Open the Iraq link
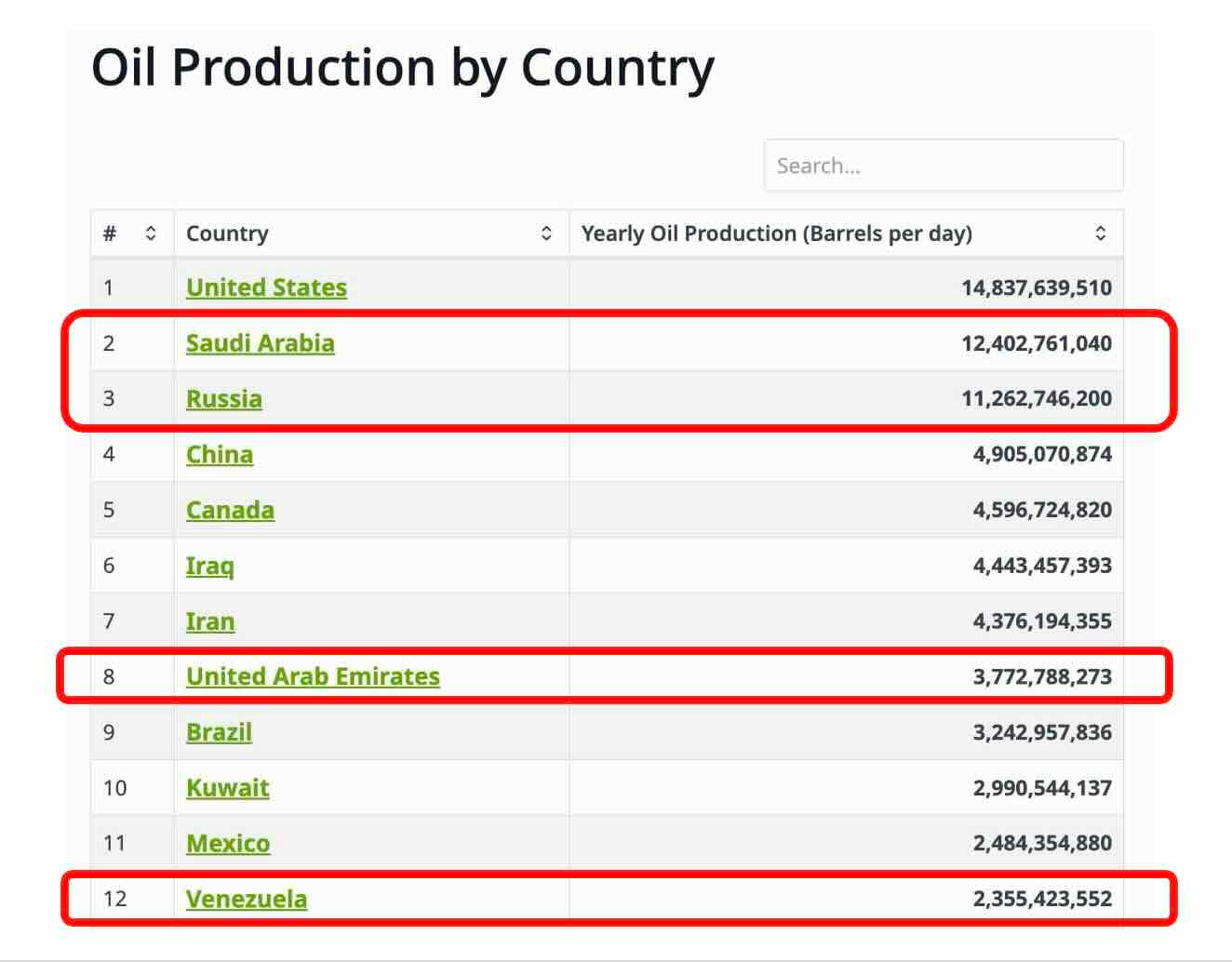This screenshot has height=962, width=1232. [209, 566]
